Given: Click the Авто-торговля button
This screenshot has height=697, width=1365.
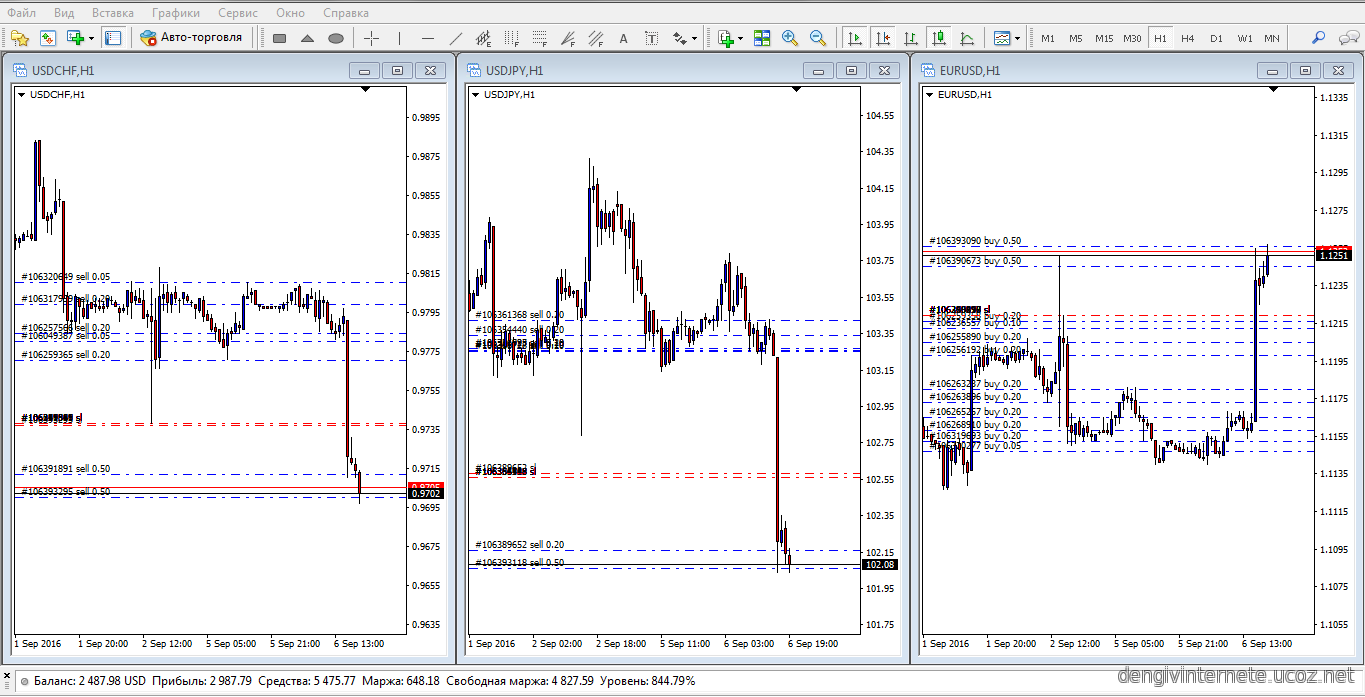Looking at the screenshot, I should click(191, 38).
